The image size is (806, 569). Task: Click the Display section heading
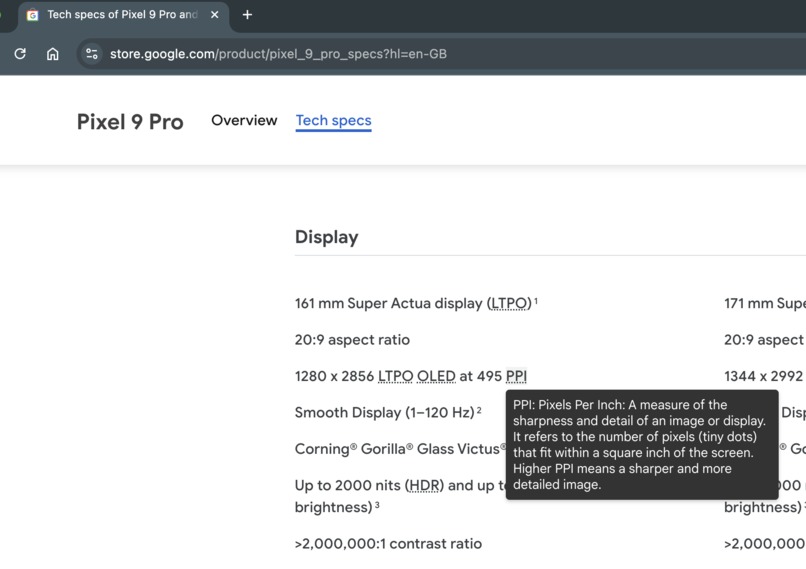click(x=326, y=237)
